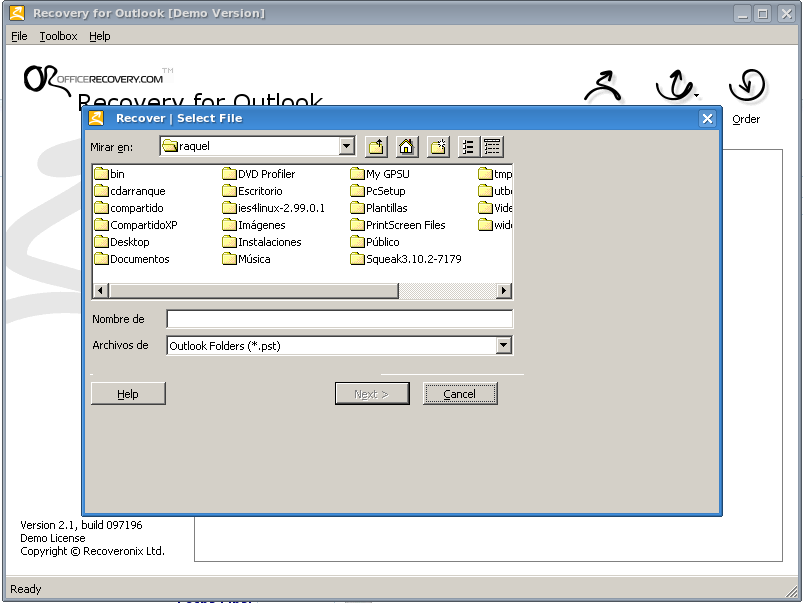Screen dimensions: 803x603
Task: Select the 'DVD Profiler' folder
Action: click(259, 174)
